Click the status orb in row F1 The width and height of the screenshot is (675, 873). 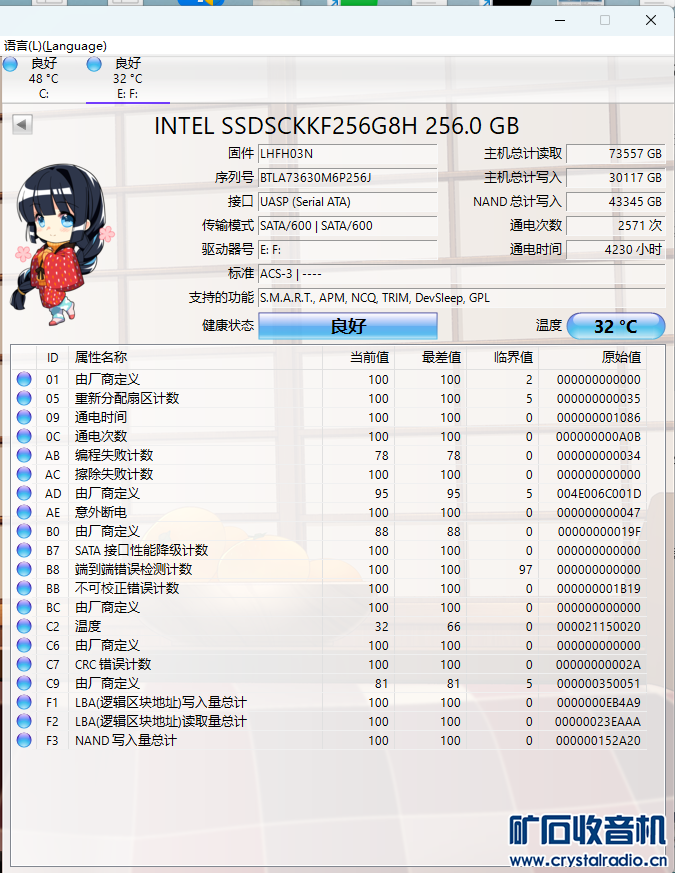24,702
